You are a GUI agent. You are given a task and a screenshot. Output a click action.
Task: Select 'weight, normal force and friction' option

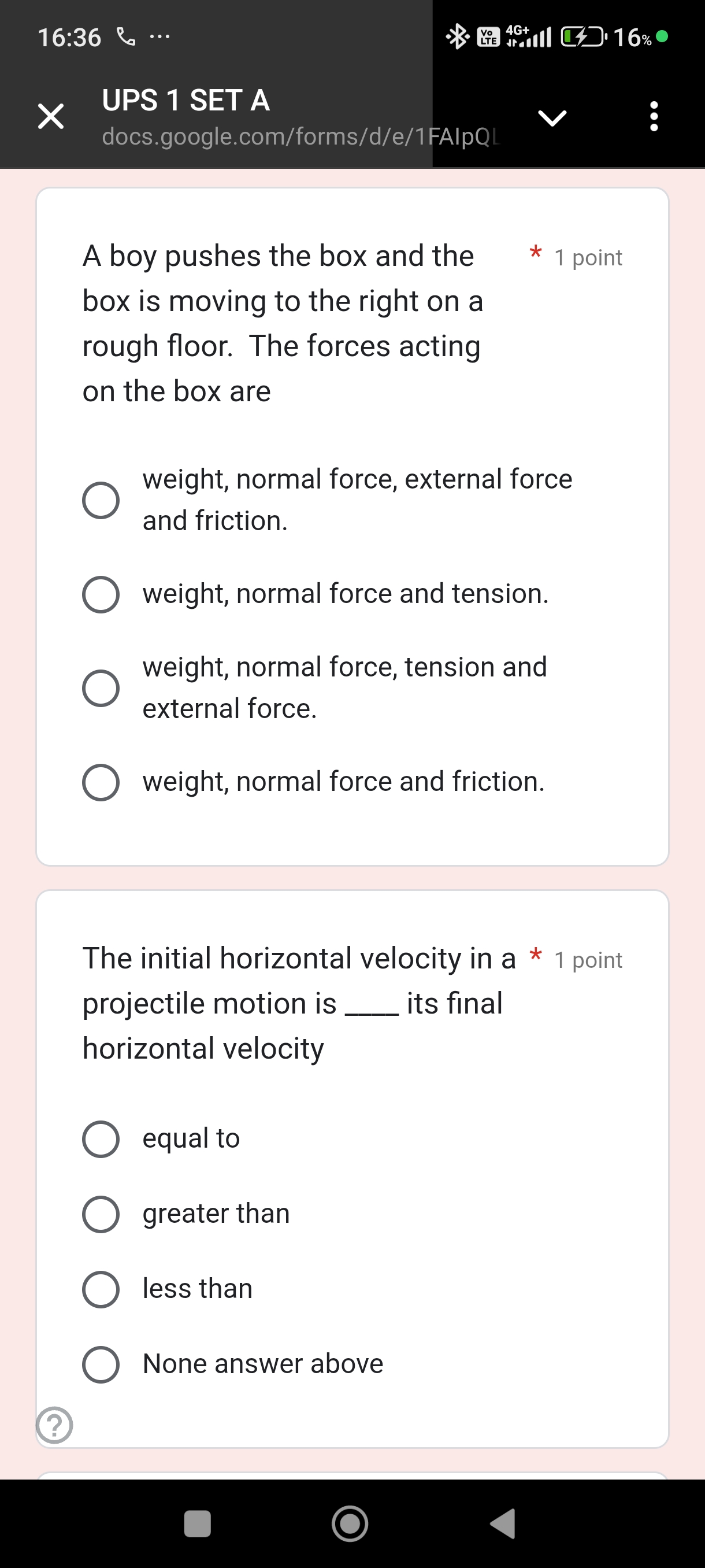coord(101,782)
